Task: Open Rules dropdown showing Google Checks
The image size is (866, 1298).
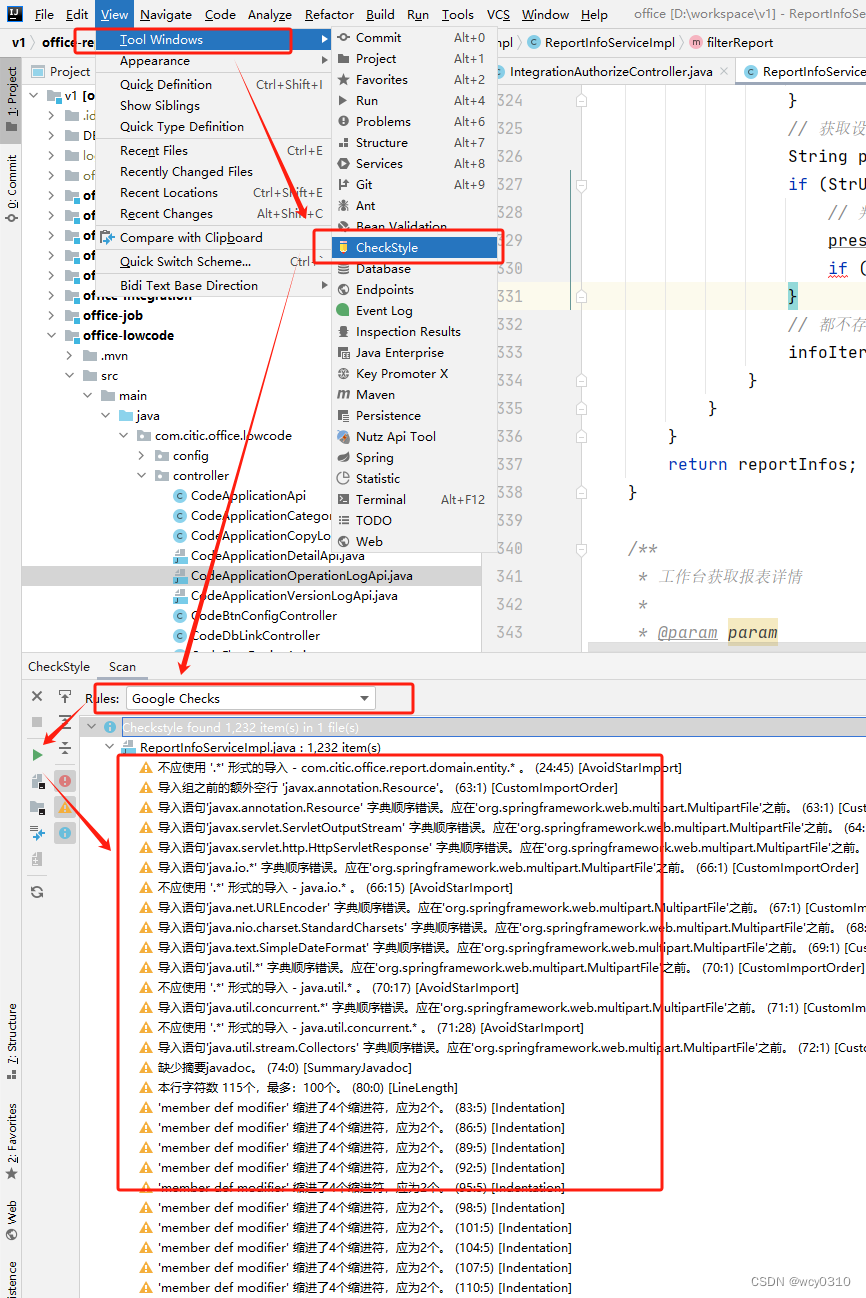Action: pyautogui.click(x=250, y=699)
